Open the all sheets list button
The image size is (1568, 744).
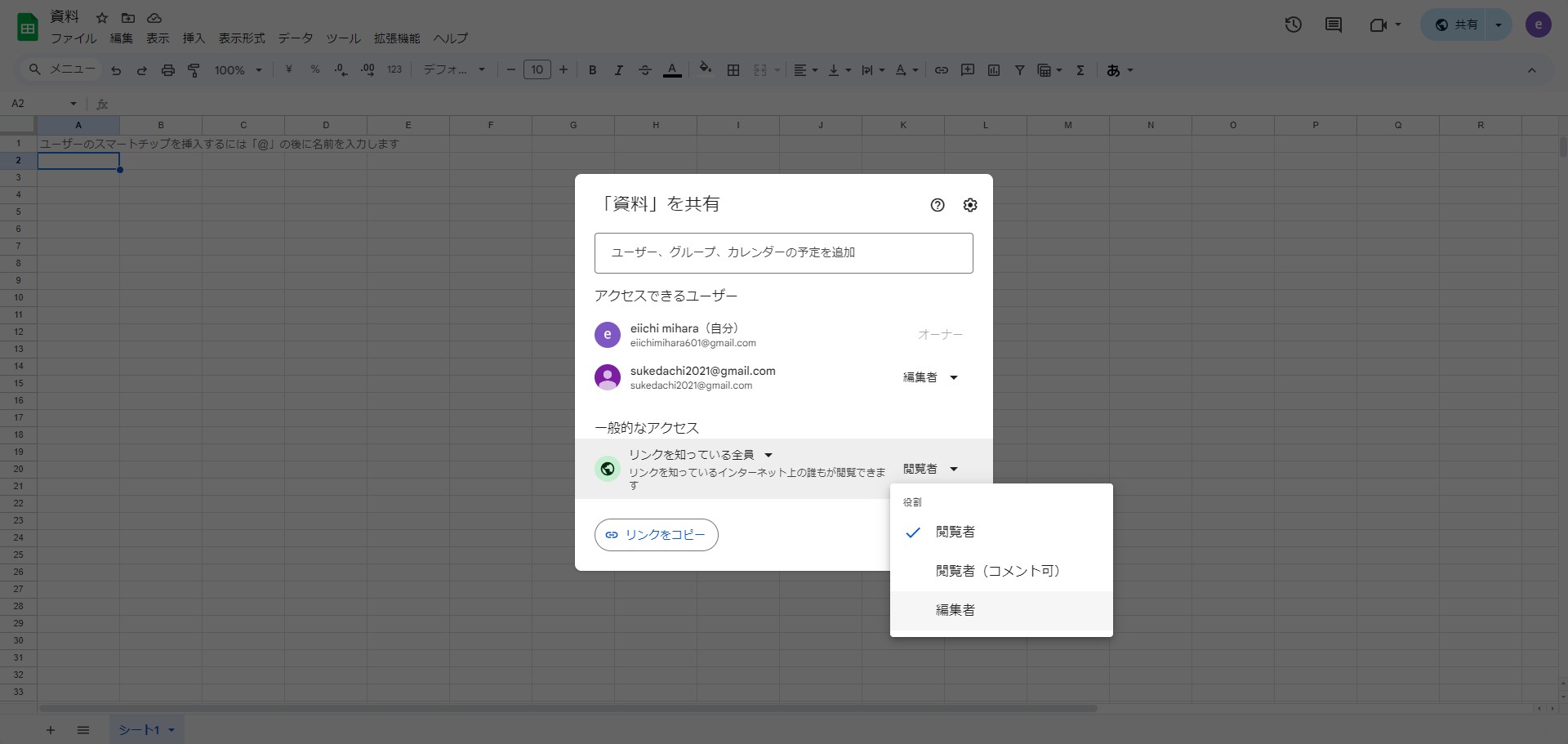pyautogui.click(x=83, y=729)
